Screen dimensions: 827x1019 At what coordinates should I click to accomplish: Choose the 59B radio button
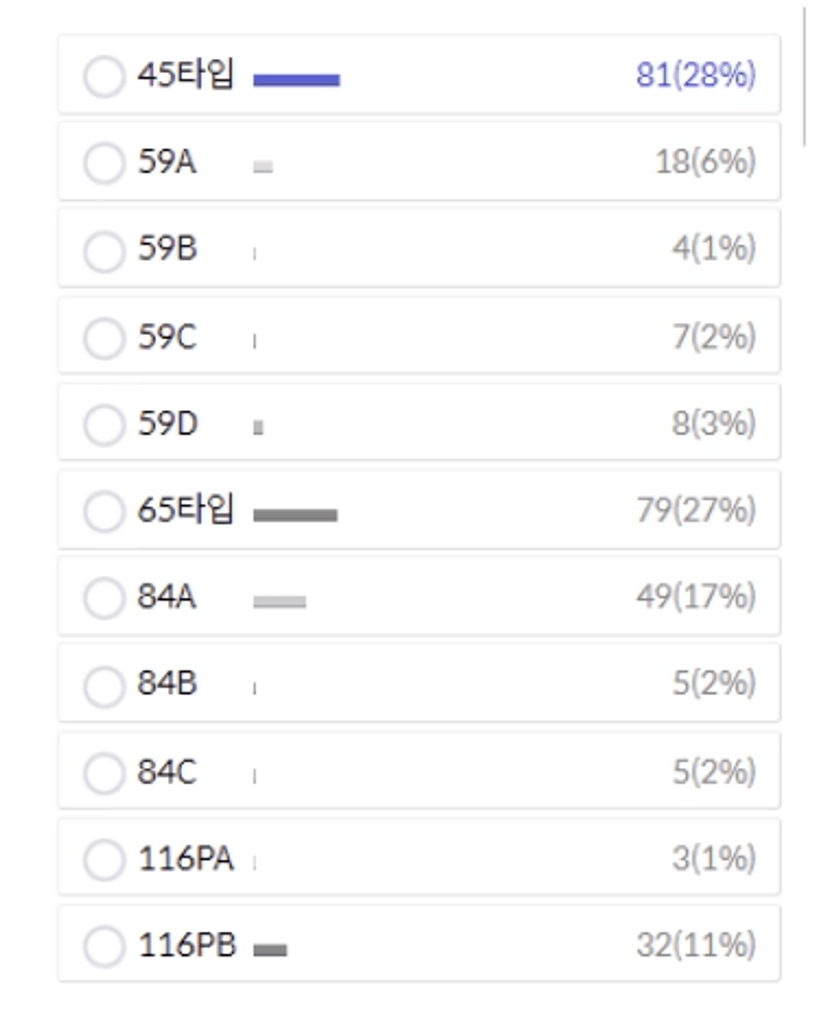click(x=104, y=251)
